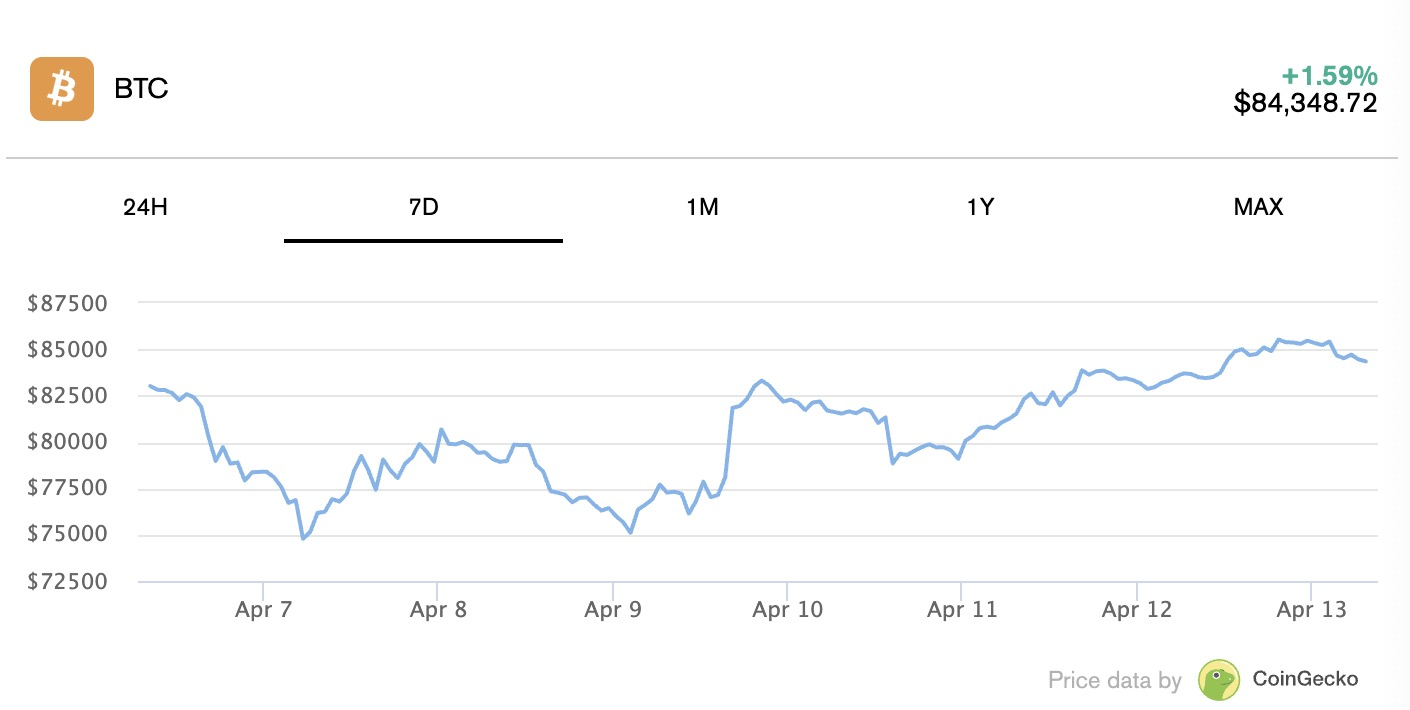Screen dimensions: 1410x710
Task: Click the +1.59% price change value
Action: click(x=1329, y=76)
